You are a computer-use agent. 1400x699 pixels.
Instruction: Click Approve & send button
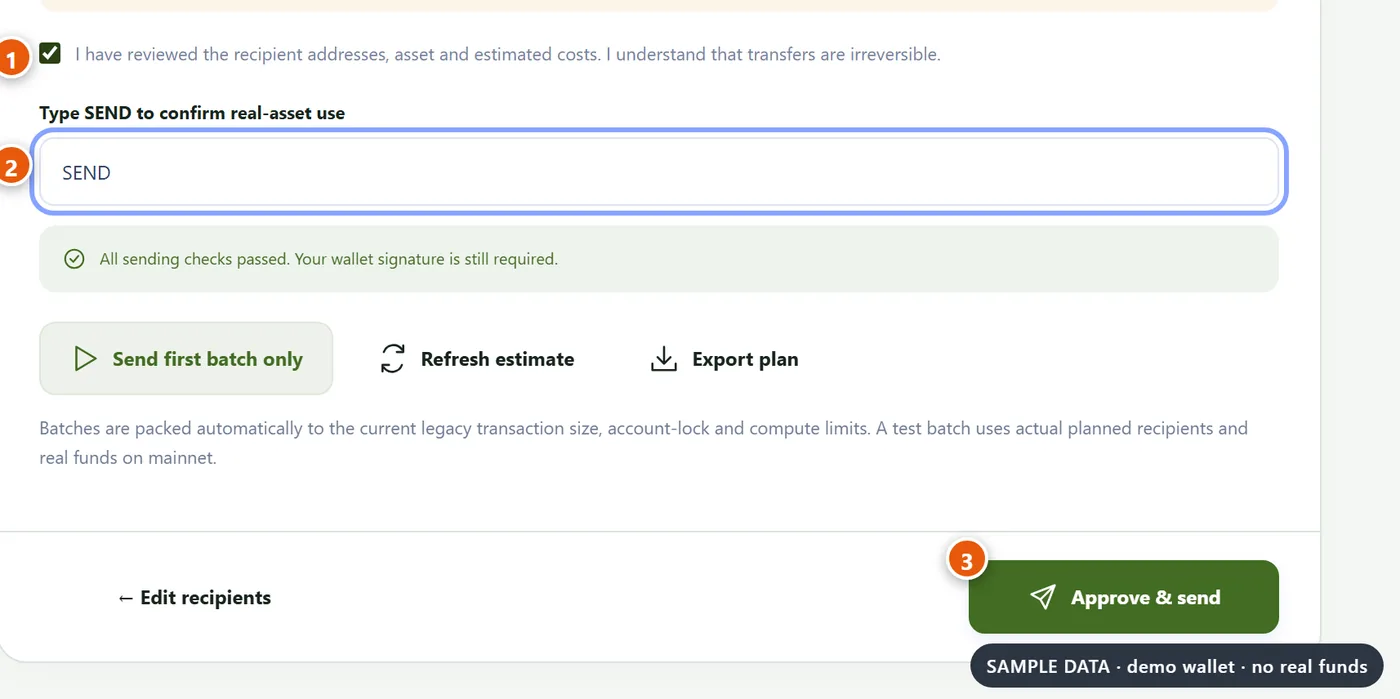click(x=1124, y=597)
